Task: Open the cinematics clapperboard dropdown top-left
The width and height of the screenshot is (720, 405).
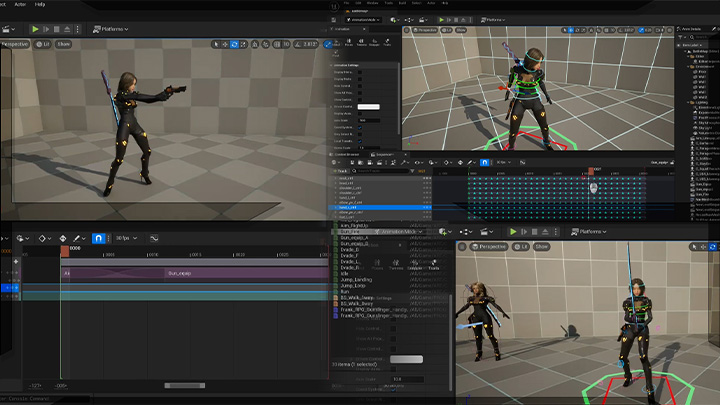Action: point(8,29)
